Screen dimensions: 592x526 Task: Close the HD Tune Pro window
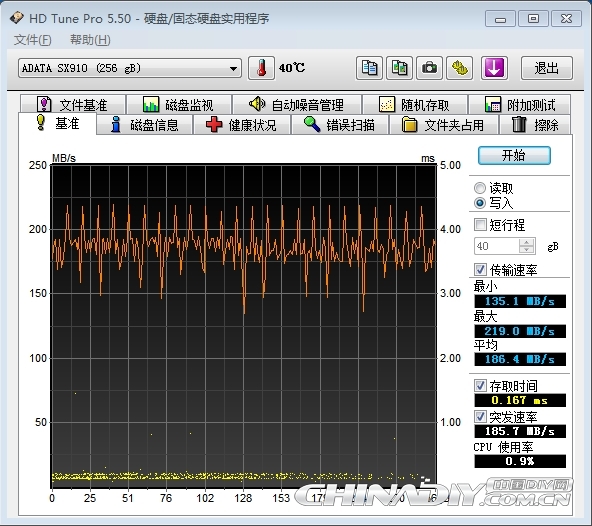click(566, 19)
